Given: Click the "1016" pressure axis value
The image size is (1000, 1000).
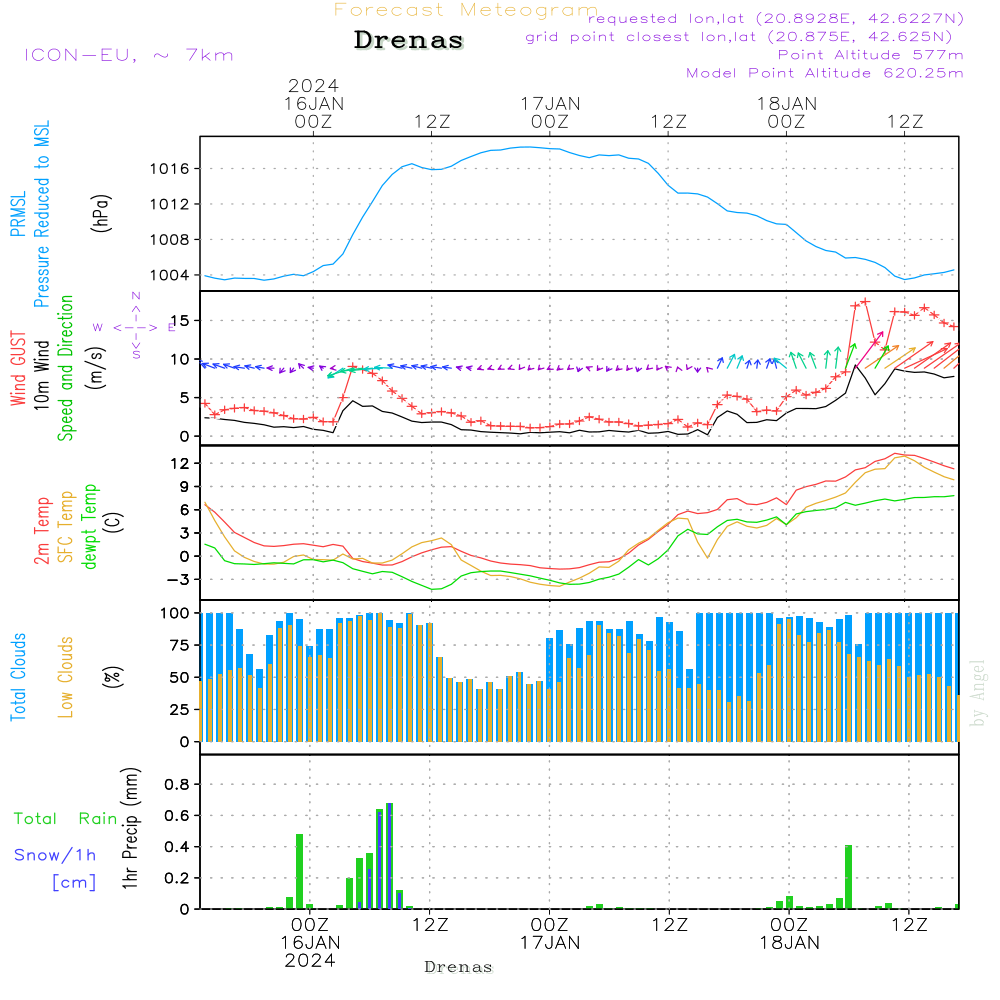Looking at the screenshot, I should tap(170, 169).
